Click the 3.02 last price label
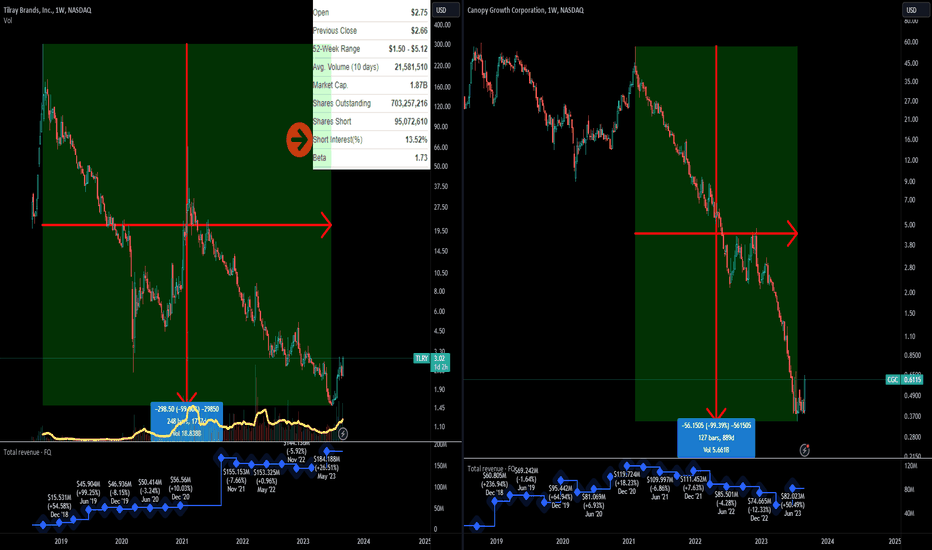Viewport: 932px width, 550px height. click(x=440, y=359)
